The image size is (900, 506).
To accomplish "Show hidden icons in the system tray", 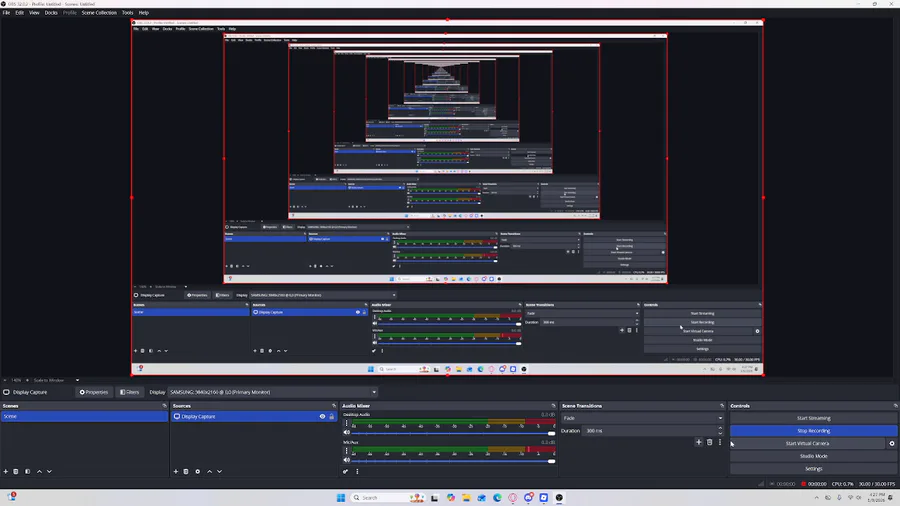I will (x=816, y=497).
